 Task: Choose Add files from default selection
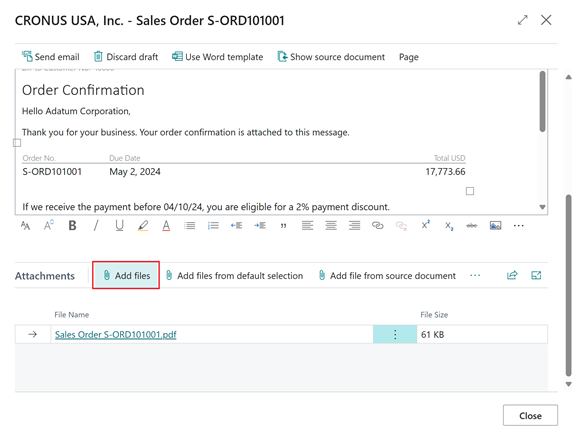click(234, 275)
